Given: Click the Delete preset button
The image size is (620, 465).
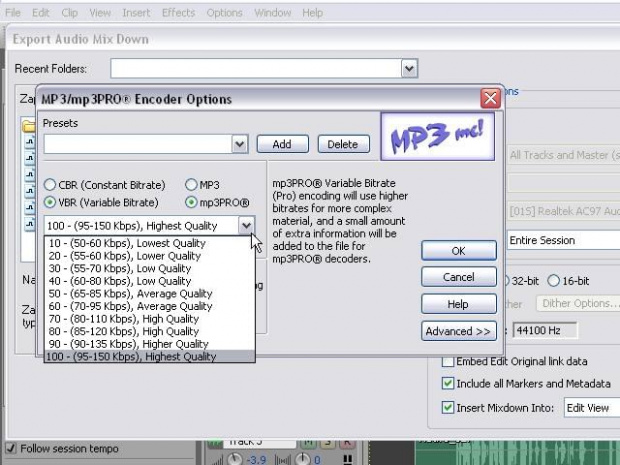Looking at the screenshot, I should [x=343, y=144].
